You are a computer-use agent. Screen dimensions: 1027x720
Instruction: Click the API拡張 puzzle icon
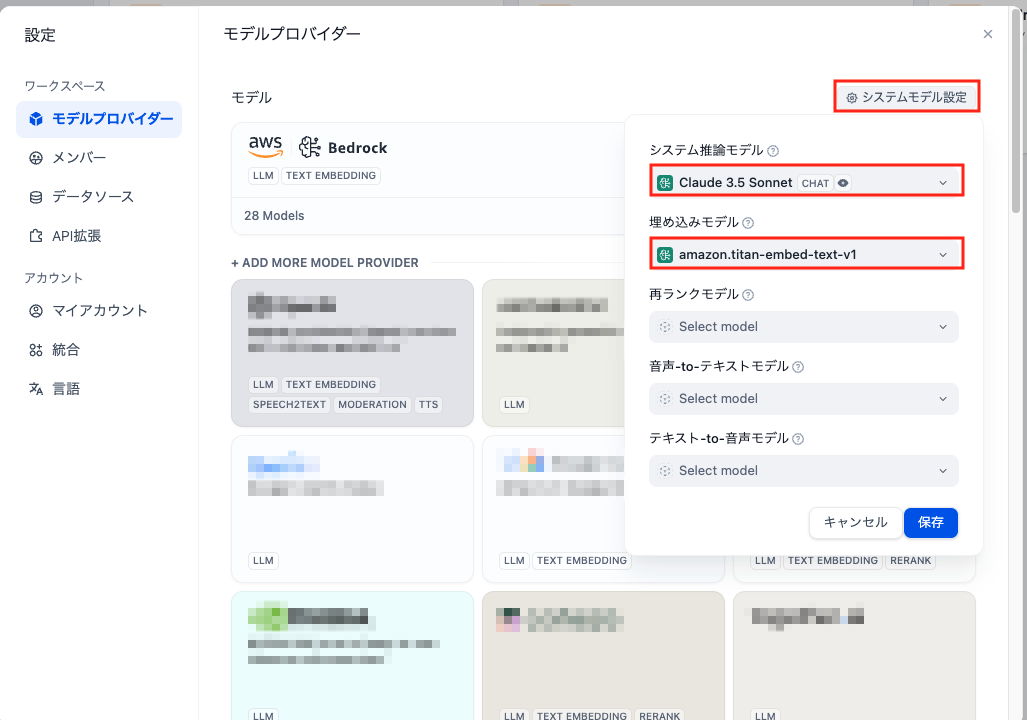tap(36, 236)
